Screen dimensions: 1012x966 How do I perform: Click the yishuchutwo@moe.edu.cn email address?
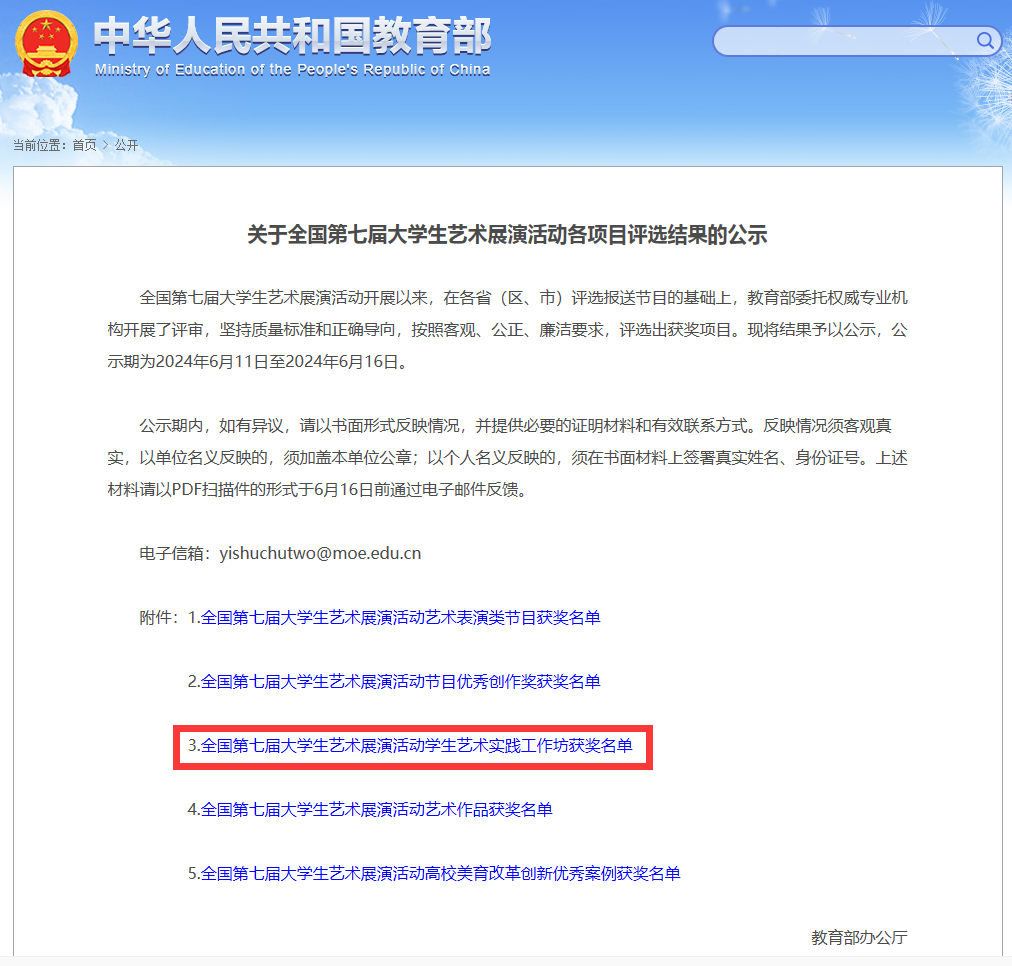[320, 553]
